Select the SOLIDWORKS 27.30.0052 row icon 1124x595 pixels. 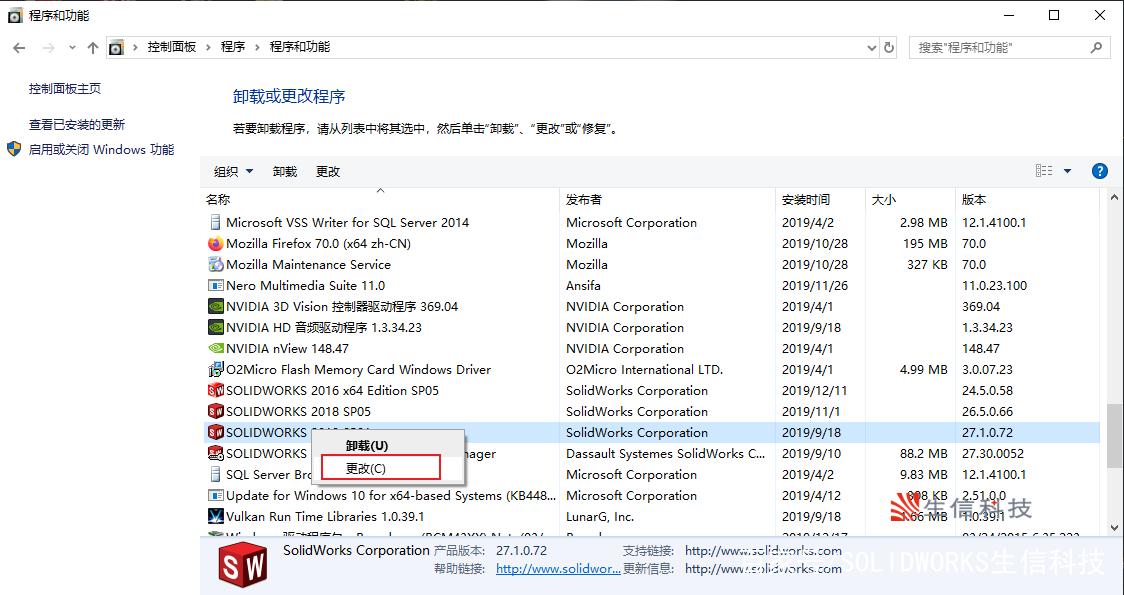point(215,454)
